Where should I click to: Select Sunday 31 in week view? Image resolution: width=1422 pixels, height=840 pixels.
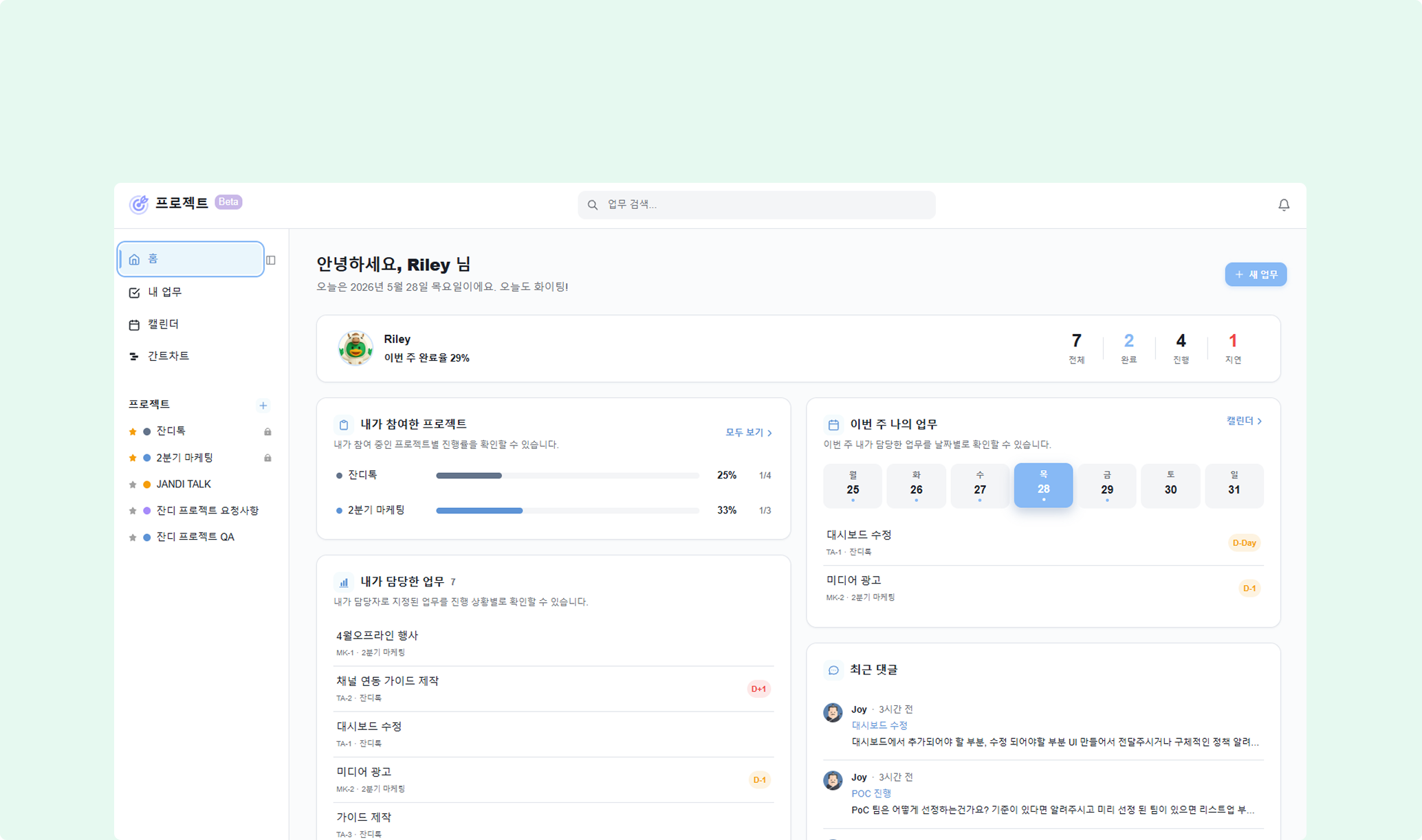tap(1234, 485)
